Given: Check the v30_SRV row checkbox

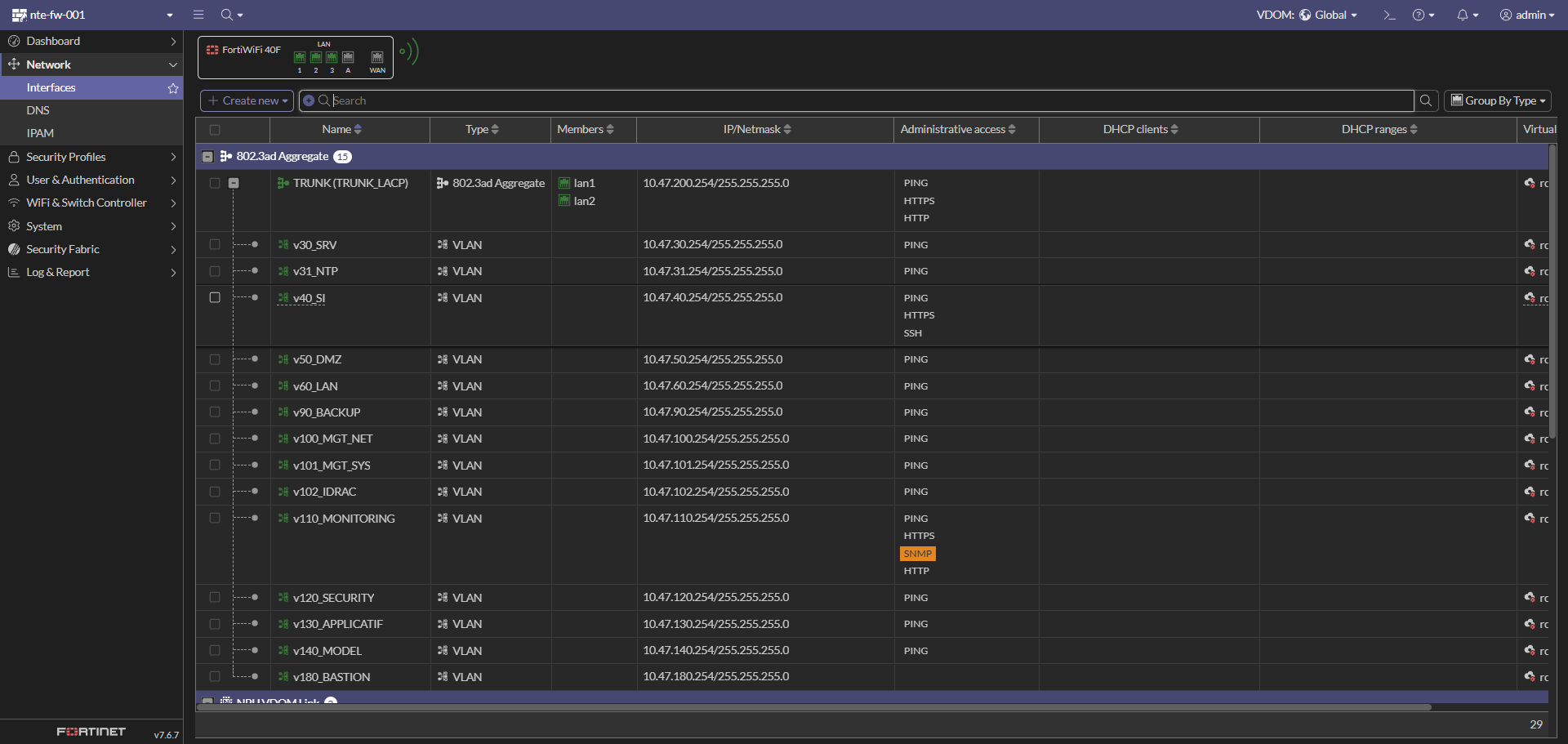Looking at the screenshot, I should (215, 244).
